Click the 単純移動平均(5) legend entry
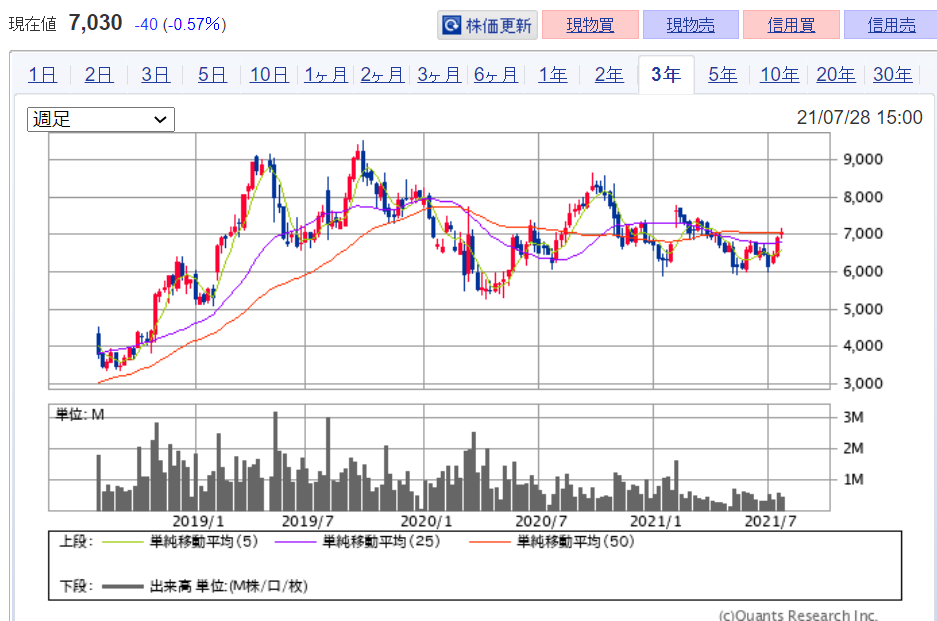Image resolution: width=937 pixels, height=621 pixels. pyautogui.click(x=204, y=542)
